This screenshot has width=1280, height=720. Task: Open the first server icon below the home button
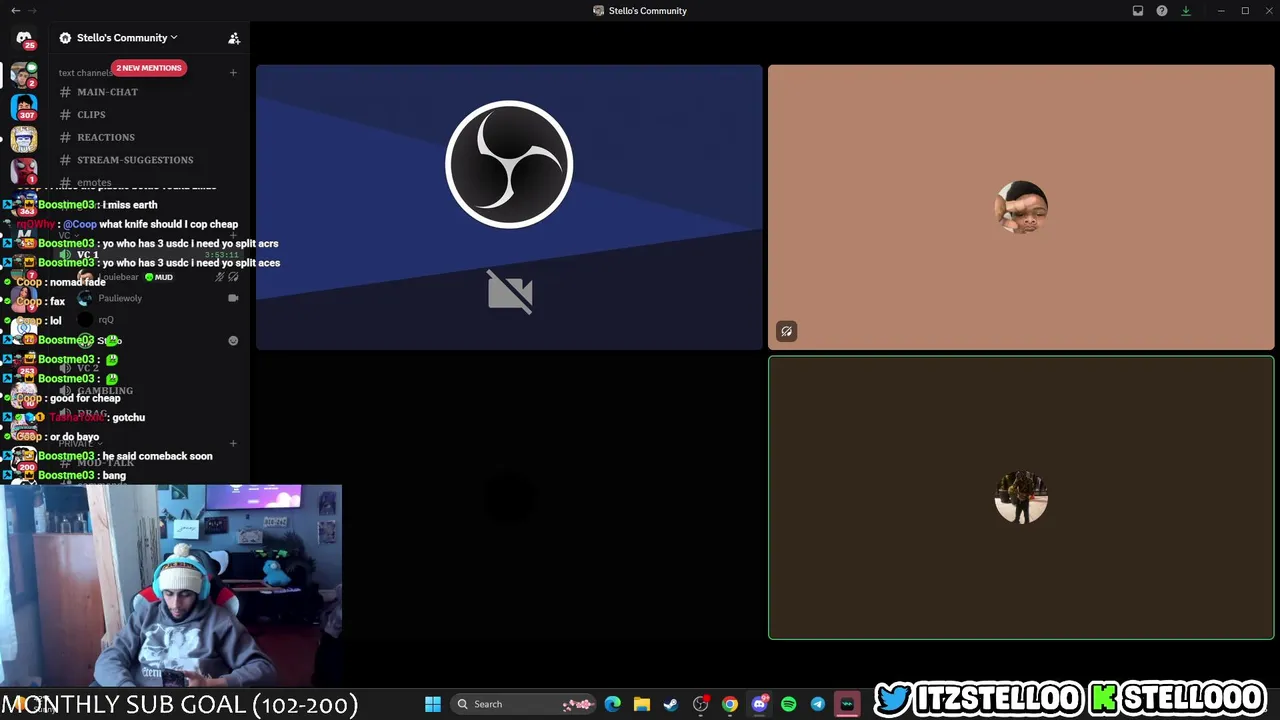[24, 74]
